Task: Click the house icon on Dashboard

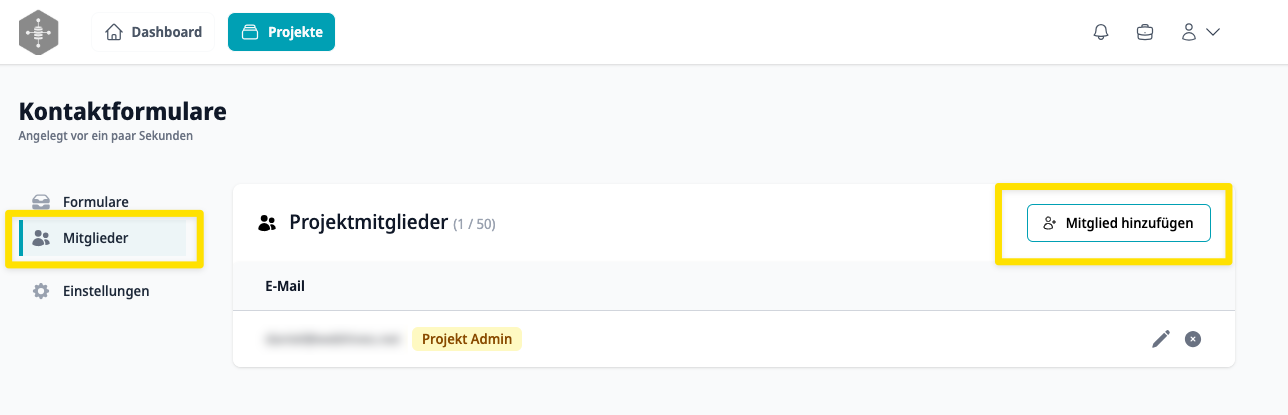Action: 114,32
